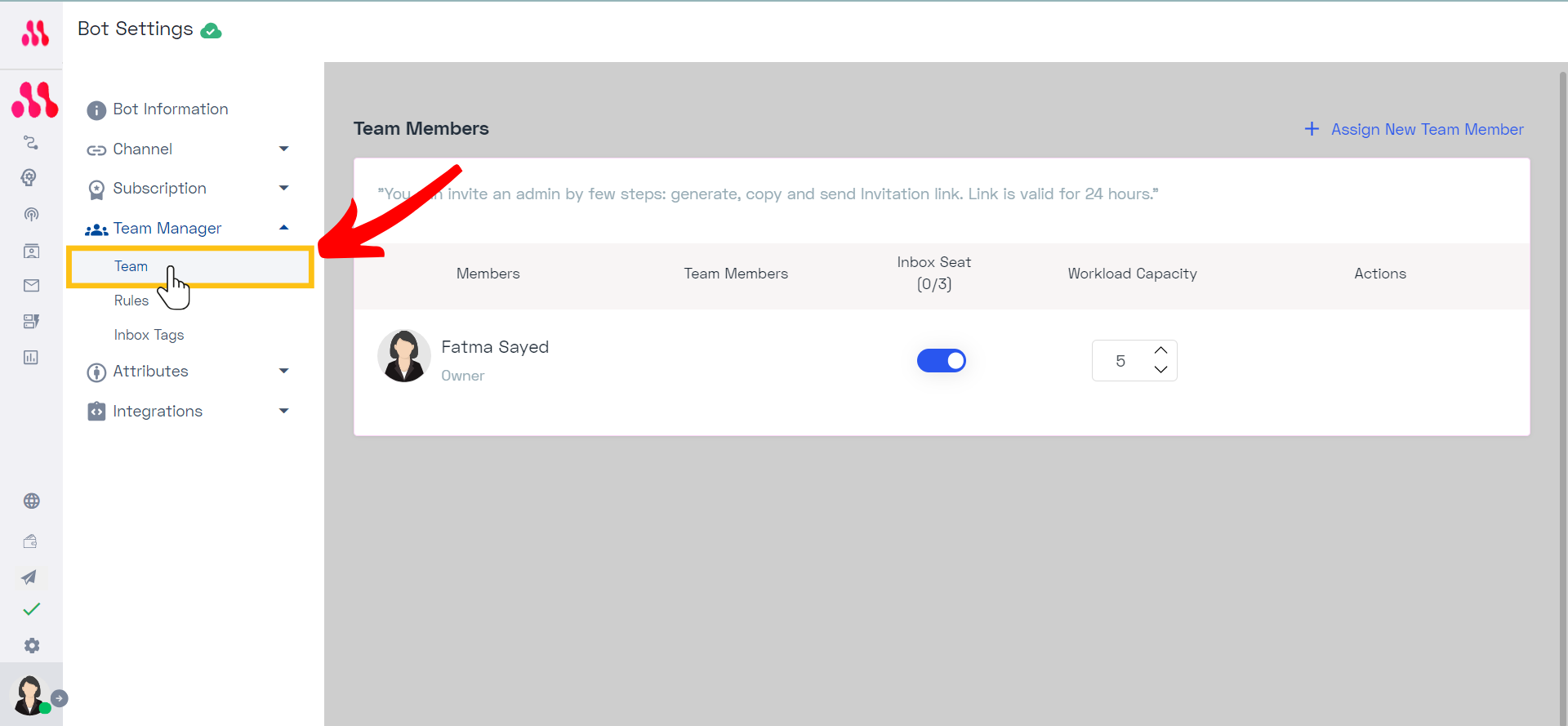
Task: Click the arrow button beside the user avatar
Action: click(59, 699)
